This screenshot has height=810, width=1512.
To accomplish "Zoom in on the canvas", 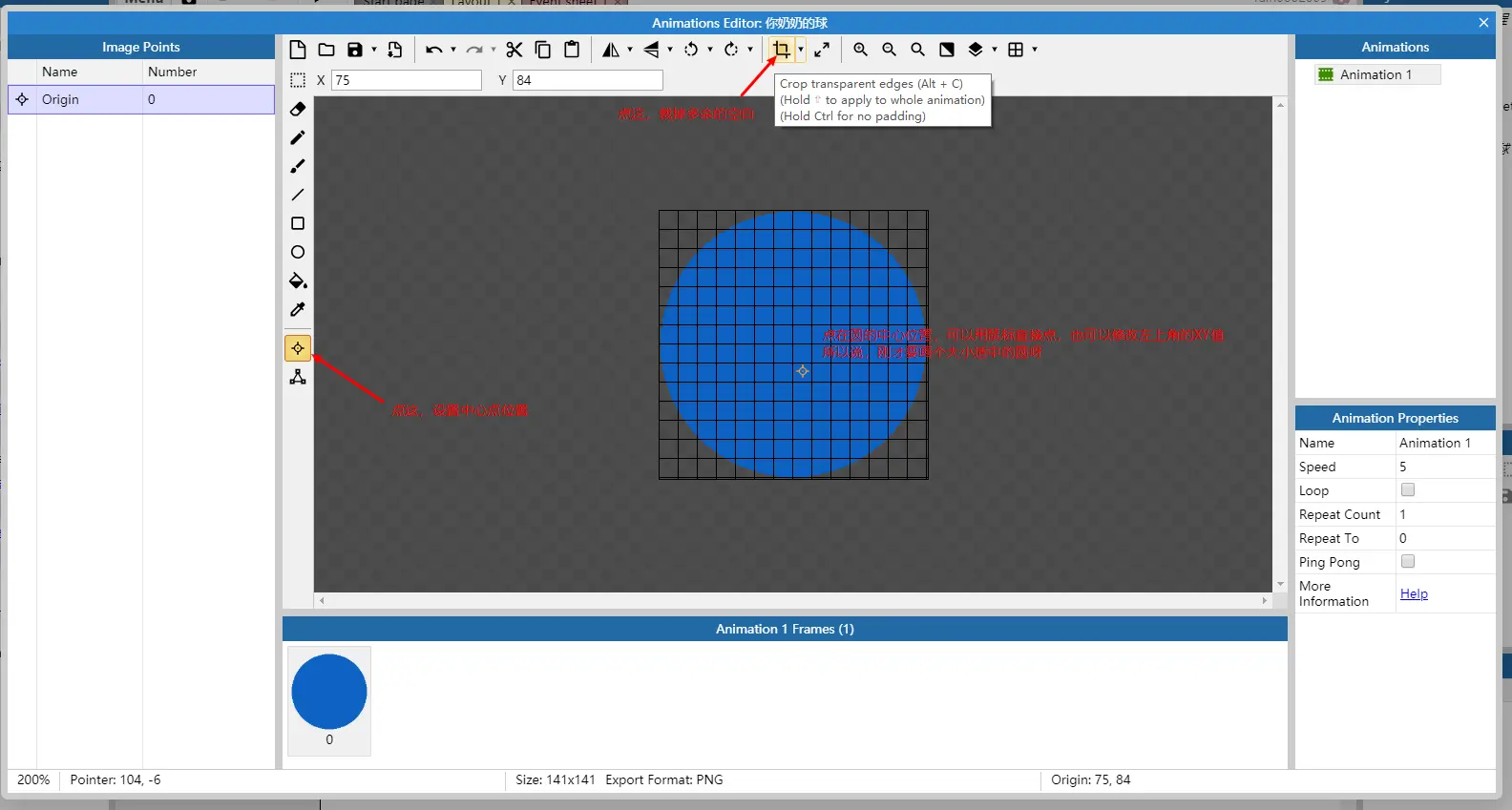I will click(861, 50).
